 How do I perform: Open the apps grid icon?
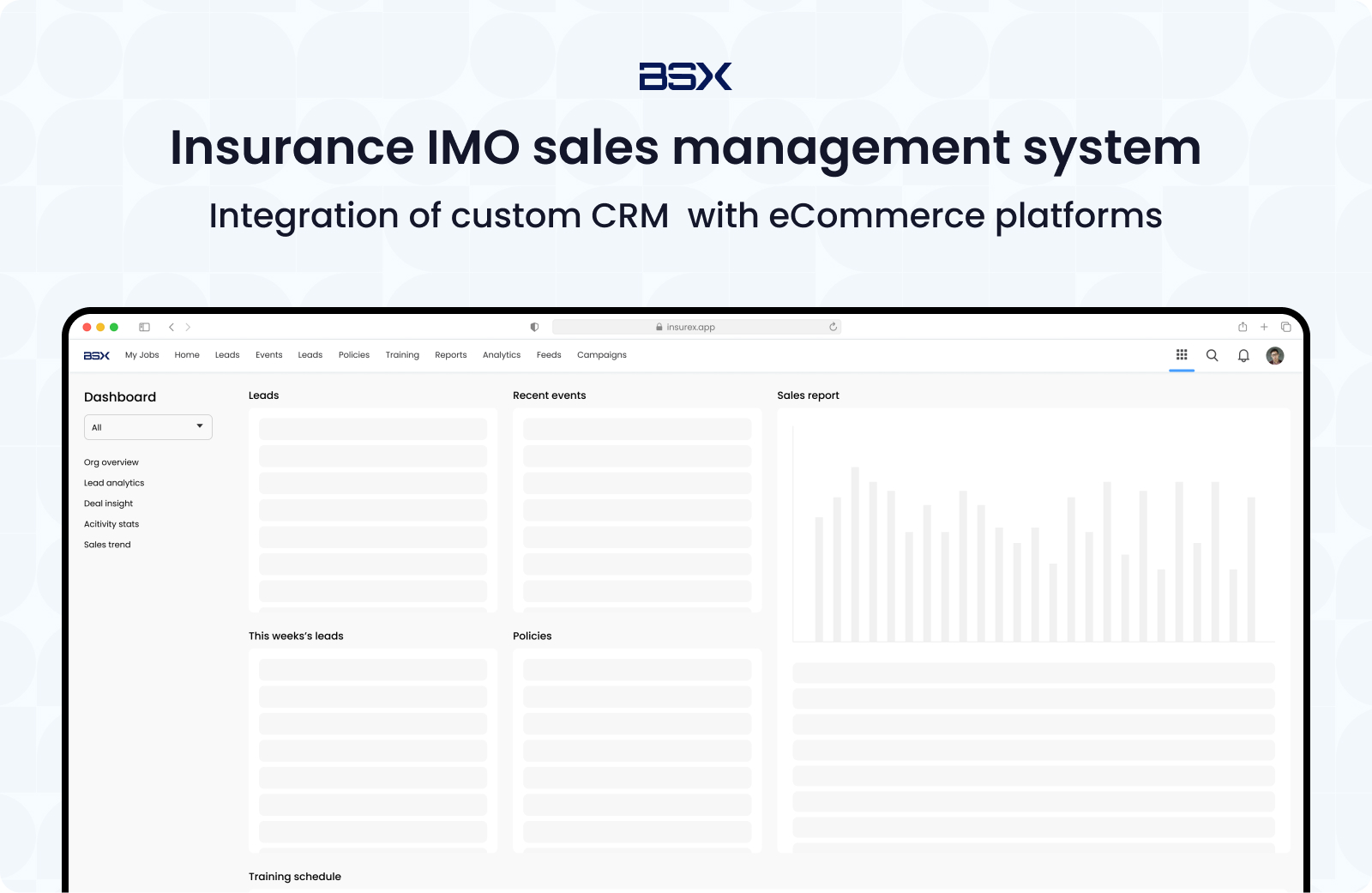(1182, 354)
